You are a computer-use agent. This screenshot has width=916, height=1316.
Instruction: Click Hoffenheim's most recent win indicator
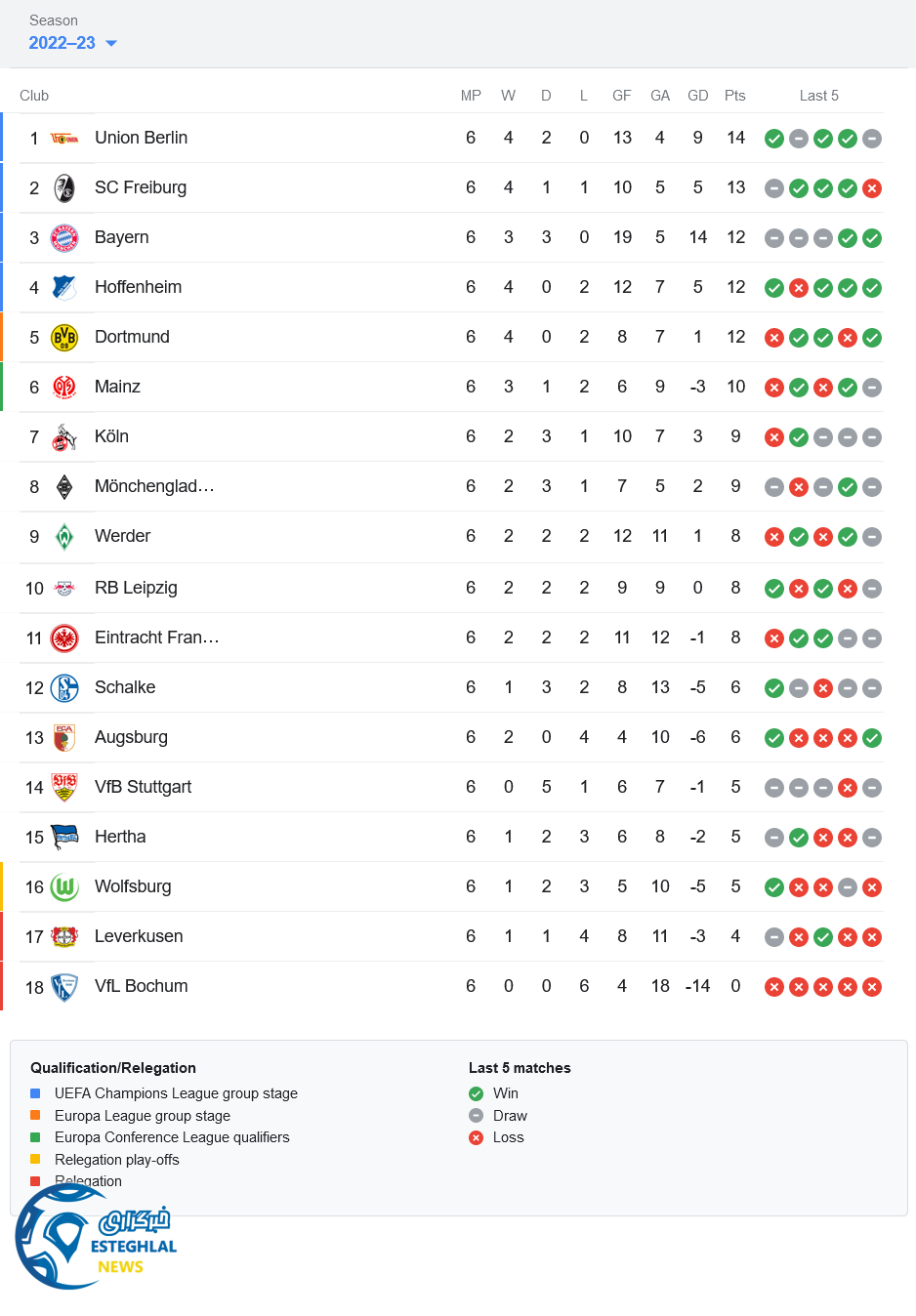pyautogui.click(x=872, y=288)
